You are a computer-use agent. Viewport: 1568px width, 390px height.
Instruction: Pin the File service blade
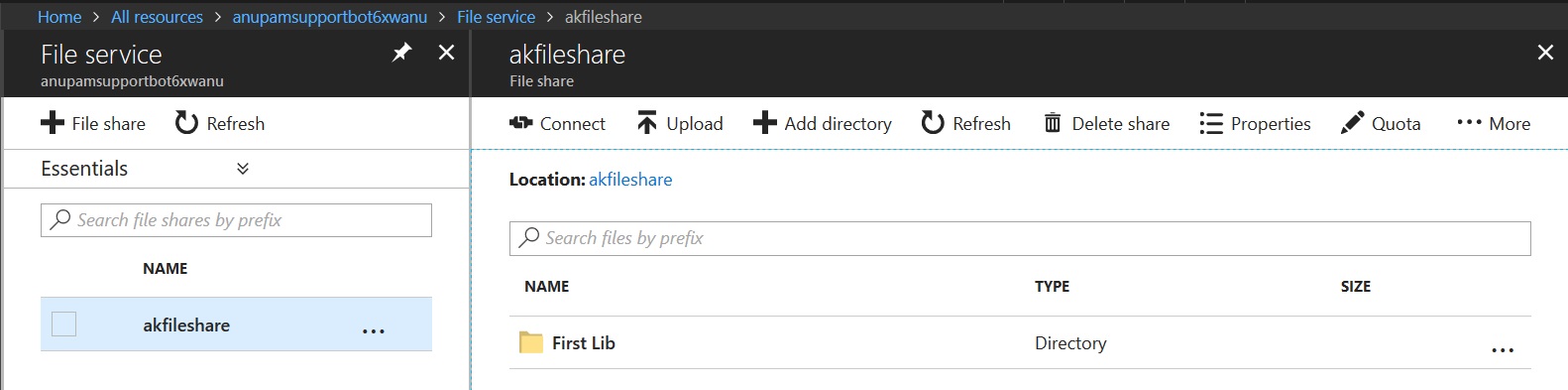(401, 53)
